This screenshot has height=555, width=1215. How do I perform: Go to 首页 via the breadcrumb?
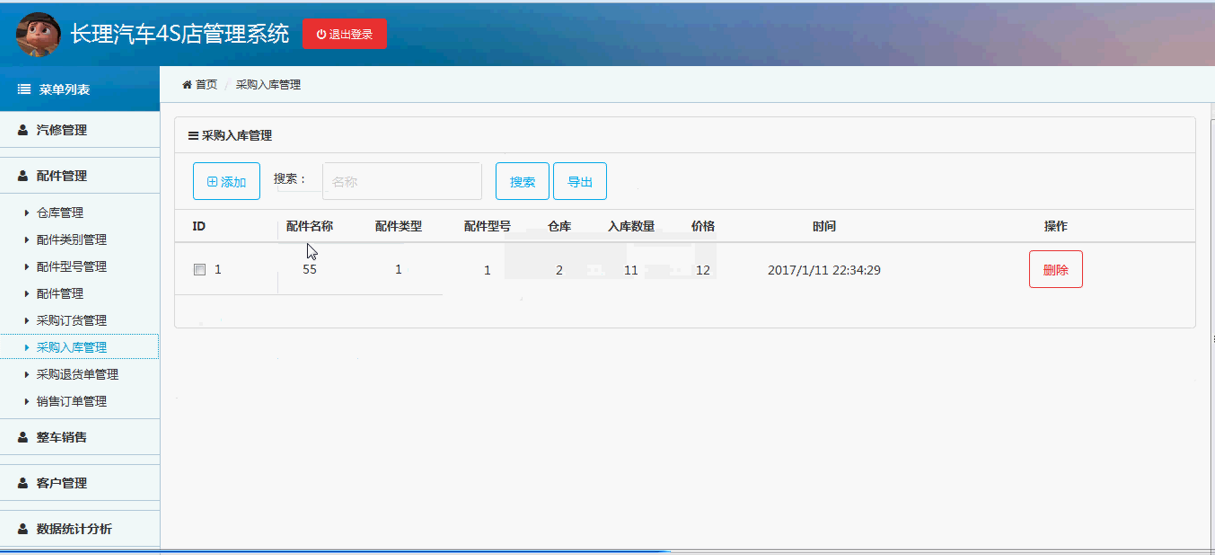[206, 85]
